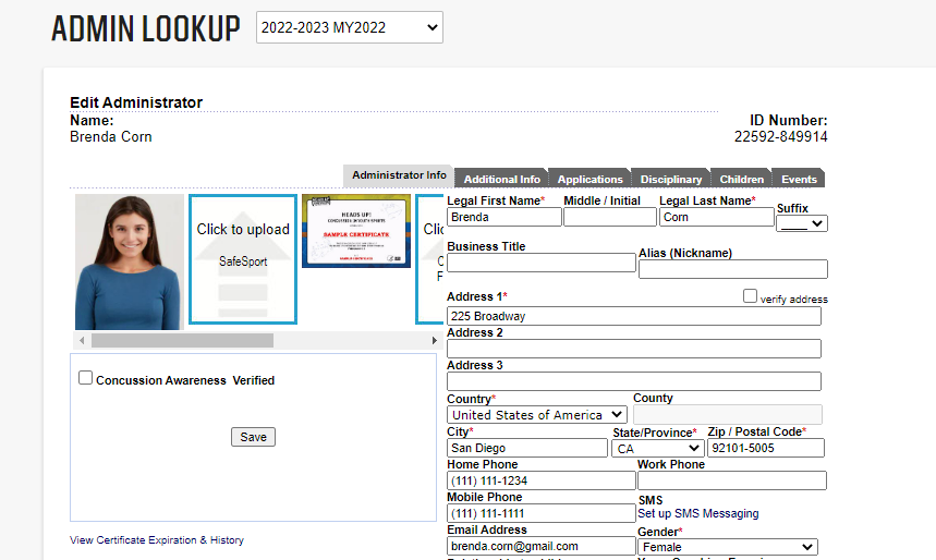Click Set up SMS Messaging link
This screenshot has width=936, height=560.
point(698,514)
